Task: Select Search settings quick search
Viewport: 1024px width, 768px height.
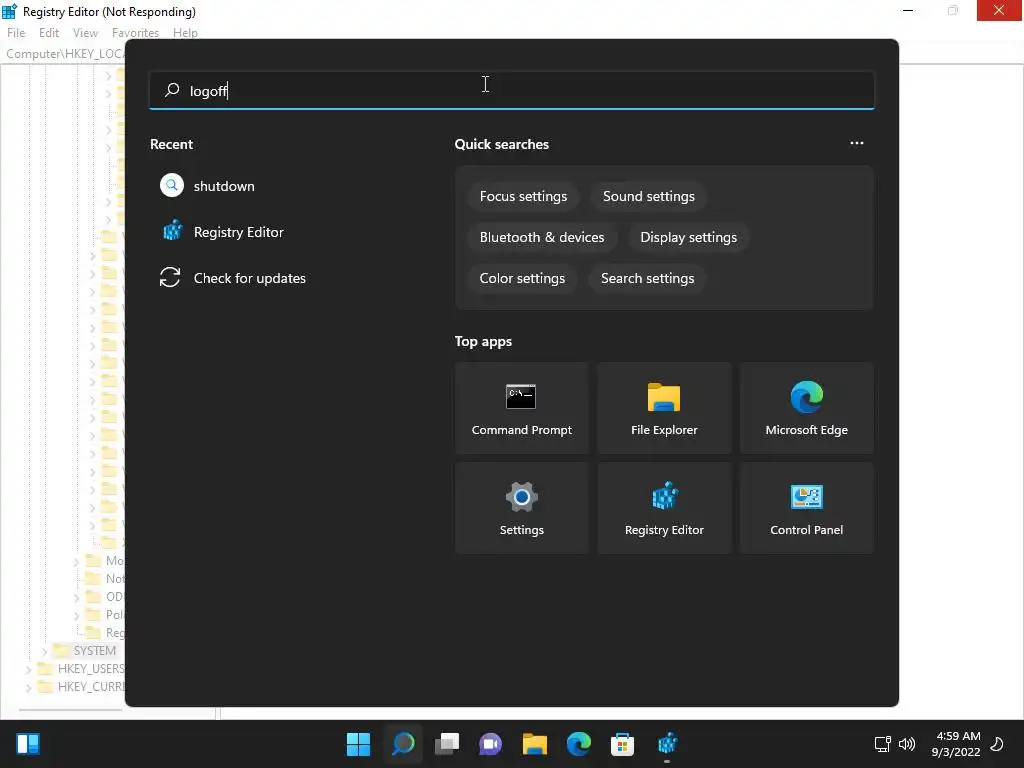Action: point(647,278)
